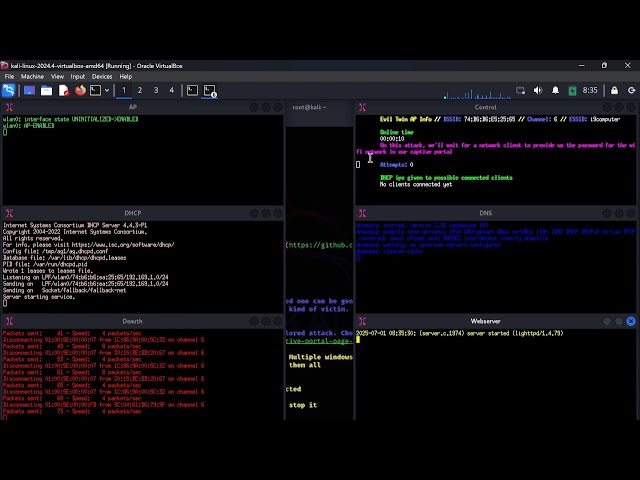Open the https://github link in background terminal
Image resolution: width=640 pixels, height=480 pixels.
pyautogui.click(x=320, y=245)
